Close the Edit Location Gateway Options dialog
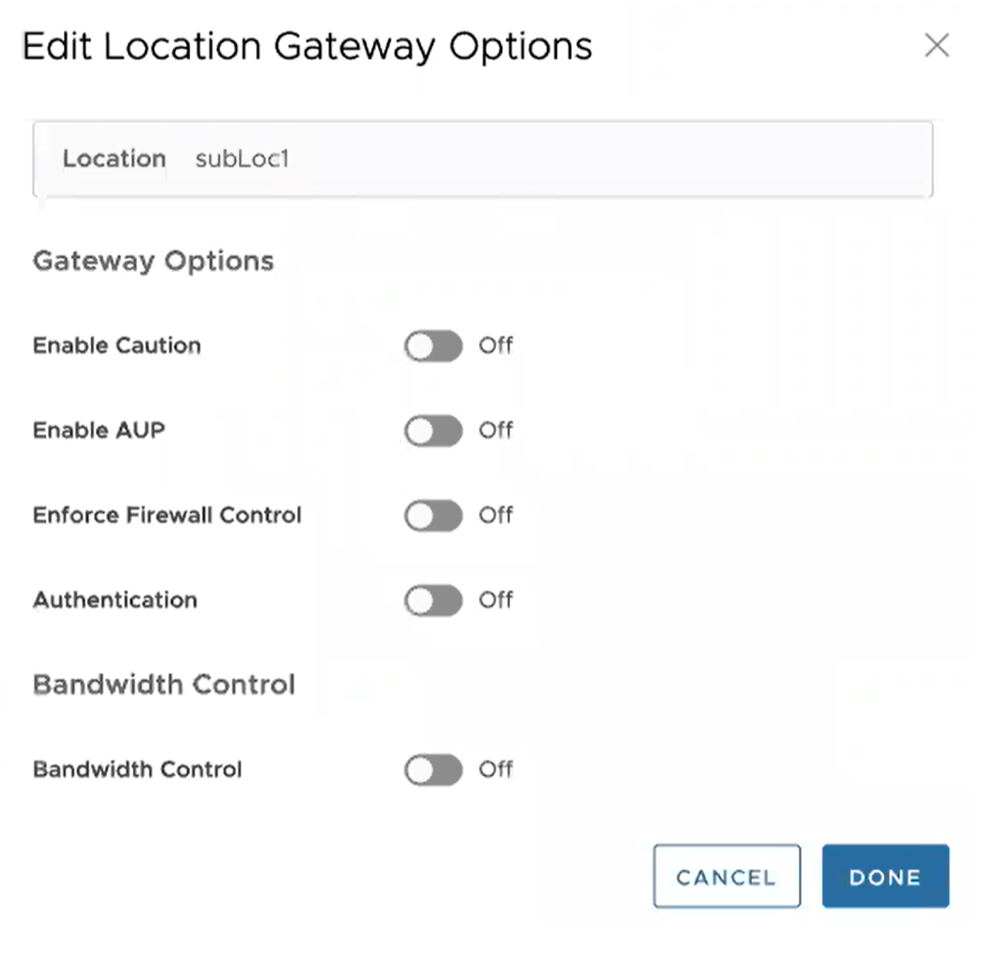Image resolution: width=999 pixels, height=962 pixels. point(936,45)
